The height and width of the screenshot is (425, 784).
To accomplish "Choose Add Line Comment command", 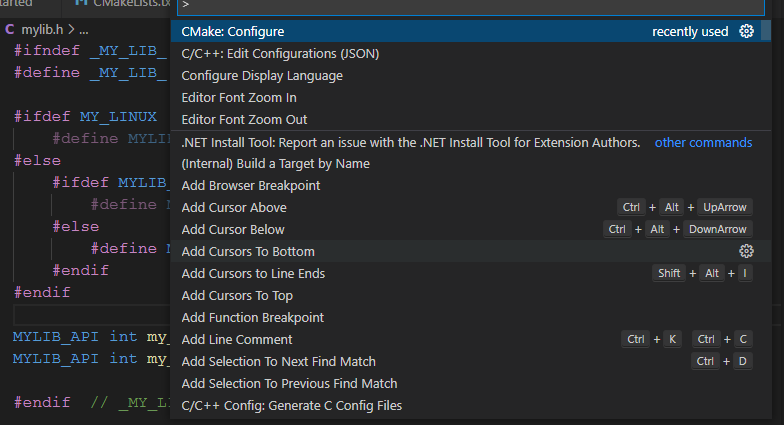I will click(x=470, y=340).
